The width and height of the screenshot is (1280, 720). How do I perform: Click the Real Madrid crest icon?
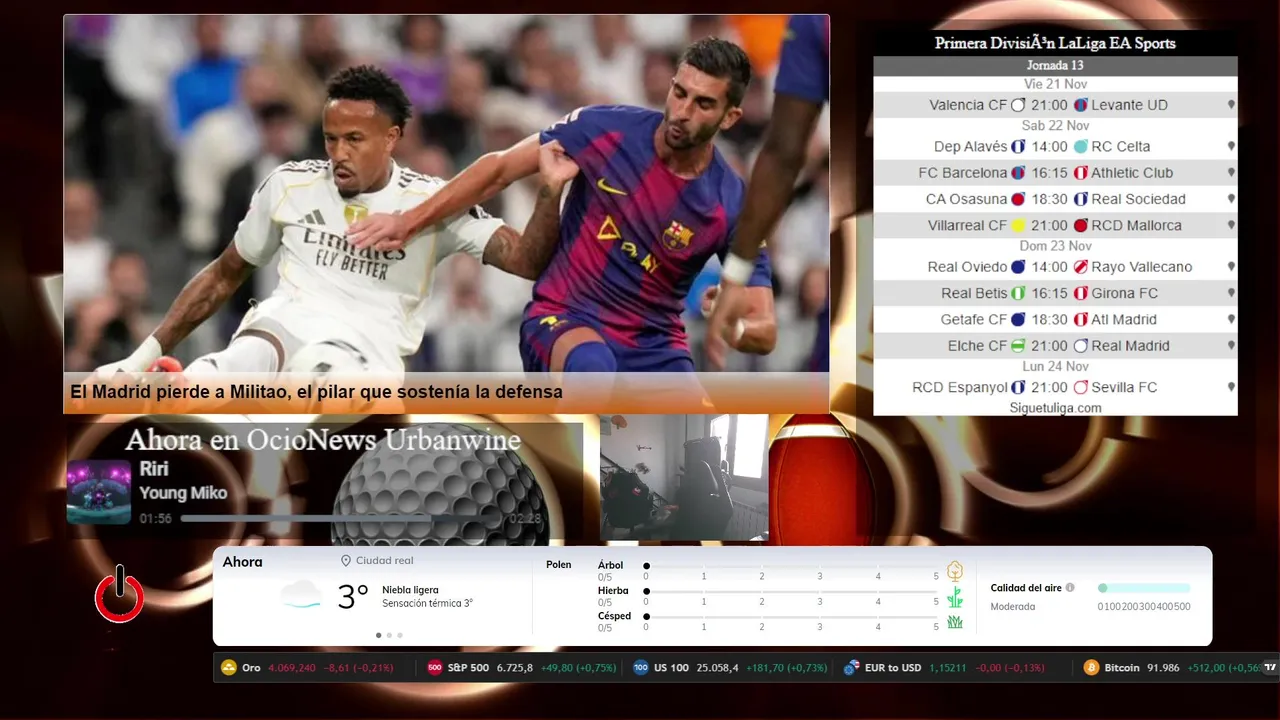click(x=1081, y=346)
